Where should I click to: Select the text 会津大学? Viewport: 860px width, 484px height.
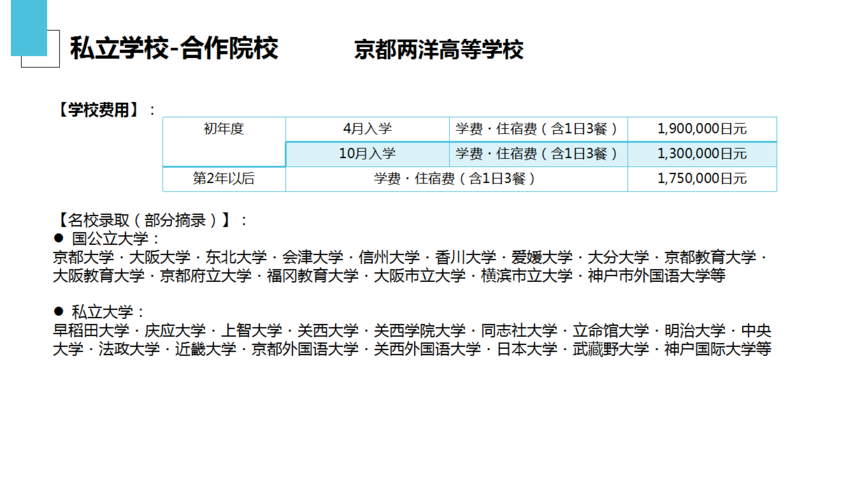coord(313,257)
